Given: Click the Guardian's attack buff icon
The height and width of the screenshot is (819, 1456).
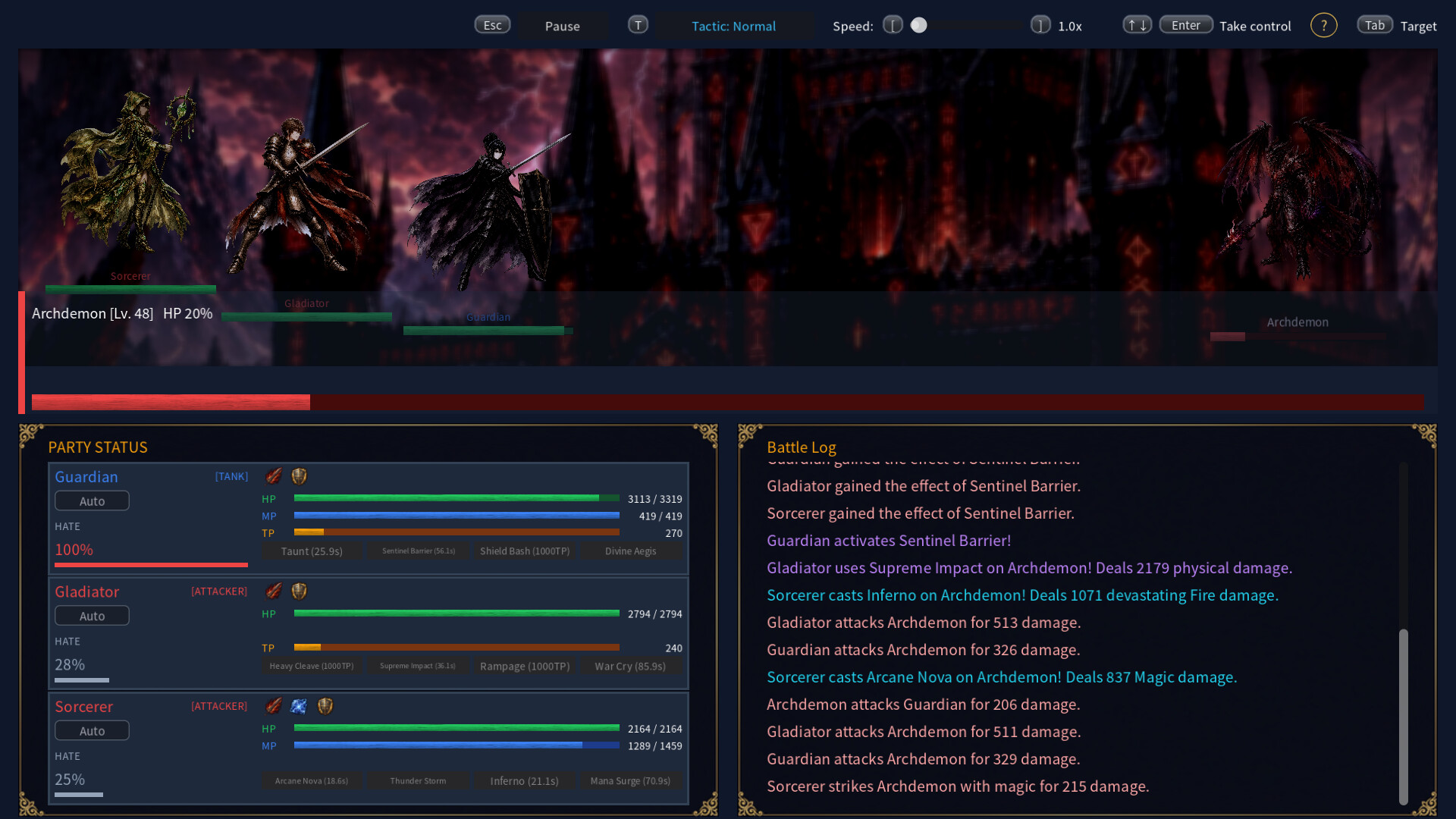Looking at the screenshot, I should (274, 476).
